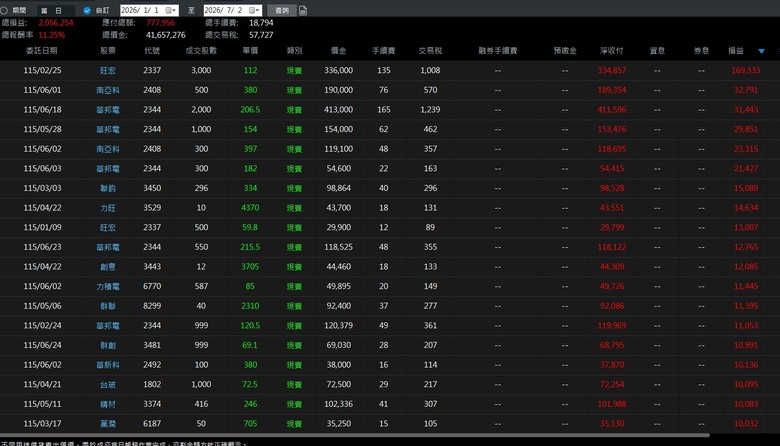
Task: Sort by 交易稅 column header
Action: [430, 51]
